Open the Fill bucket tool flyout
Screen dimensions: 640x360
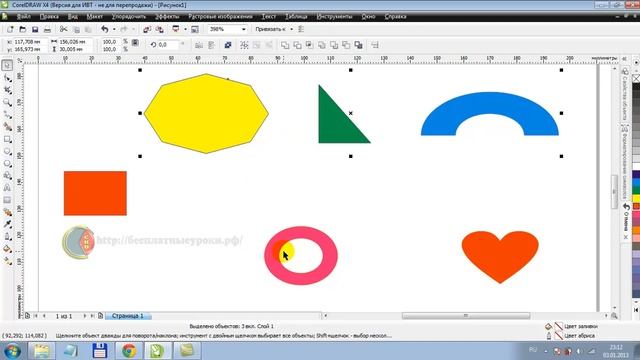7,249
